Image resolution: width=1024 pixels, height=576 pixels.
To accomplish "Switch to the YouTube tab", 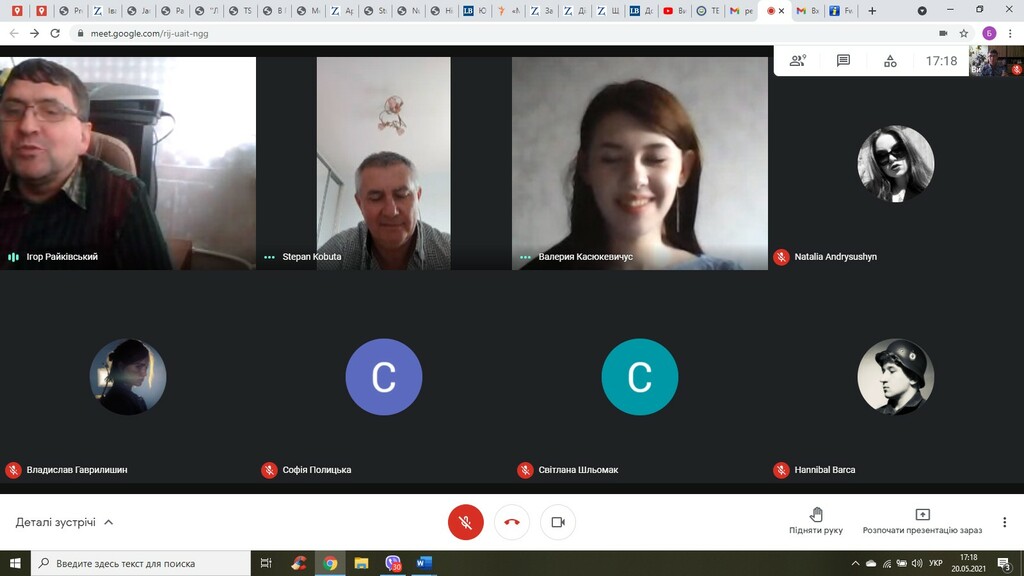I will [x=674, y=11].
